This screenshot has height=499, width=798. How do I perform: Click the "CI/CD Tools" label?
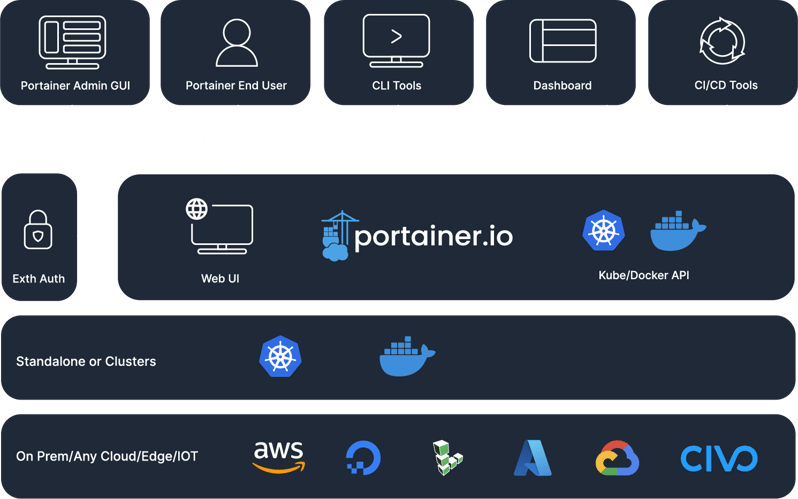[x=726, y=85]
